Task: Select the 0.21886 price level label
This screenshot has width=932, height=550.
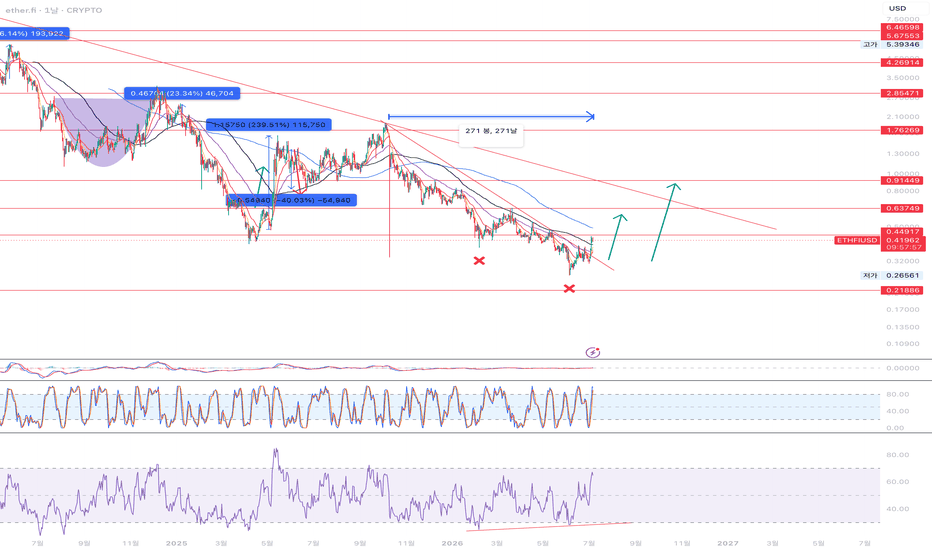Action: pyautogui.click(x=902, y=290)
